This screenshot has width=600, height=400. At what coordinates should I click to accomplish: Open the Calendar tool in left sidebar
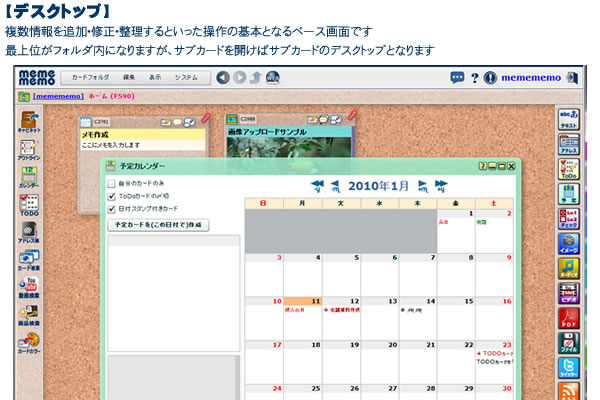click(x=28, y=178)
